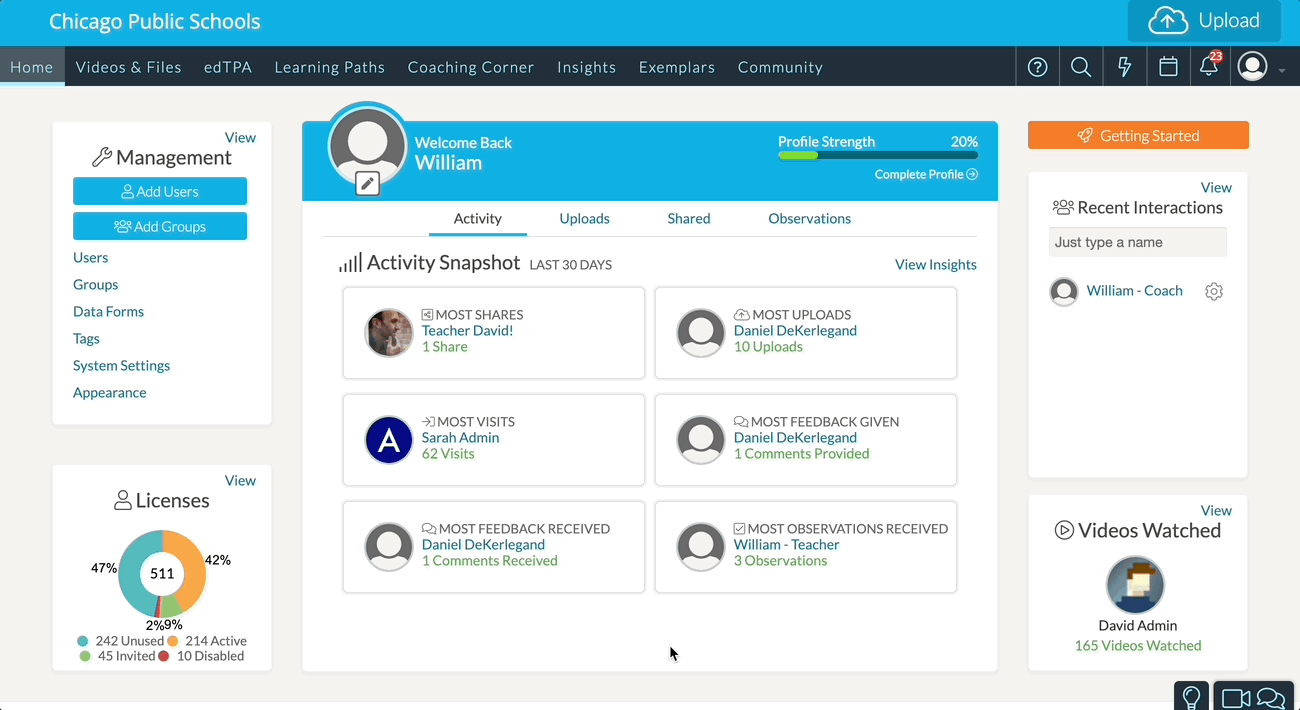The image size is (1300, 710).
Task: Open Coaching Corner in the navigation menu
Action: 471,67
